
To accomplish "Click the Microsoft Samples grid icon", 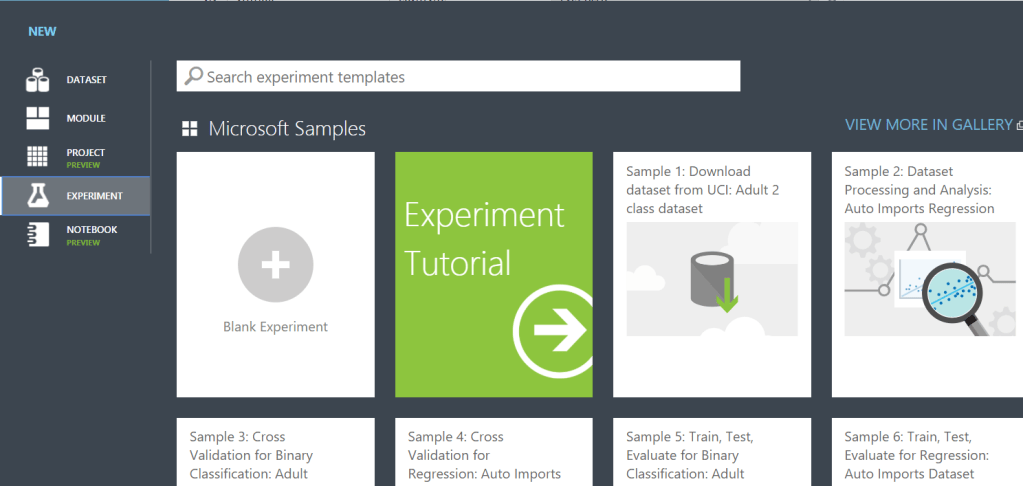I will 190,129.
